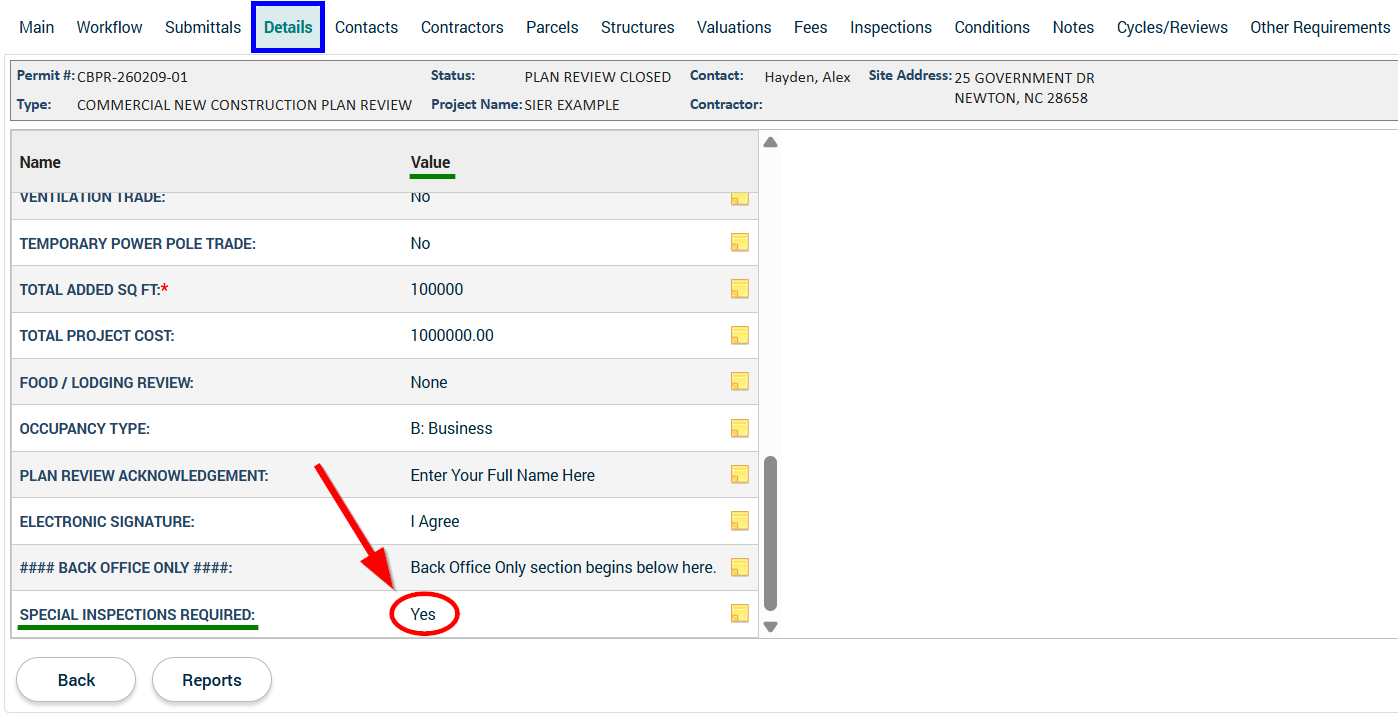Switch to the Workflow tab

[109, 27]
